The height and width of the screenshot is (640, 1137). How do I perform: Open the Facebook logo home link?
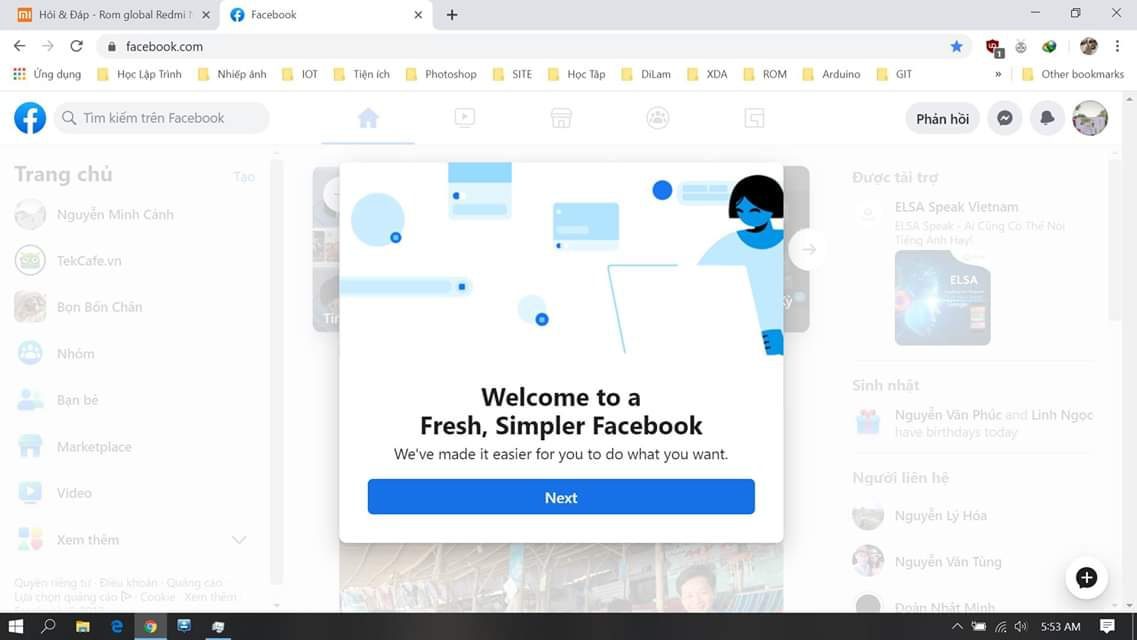[30, 118]
